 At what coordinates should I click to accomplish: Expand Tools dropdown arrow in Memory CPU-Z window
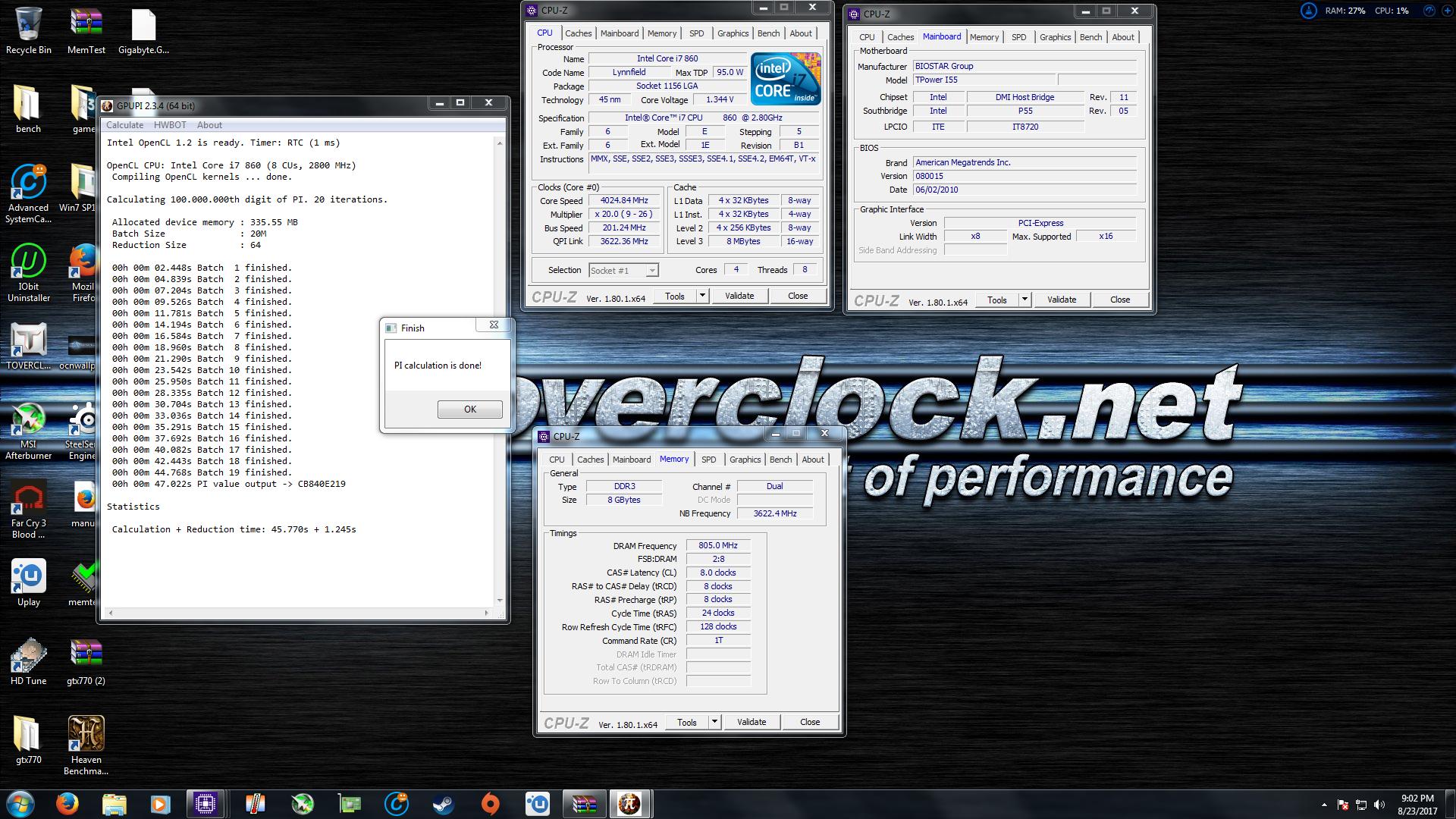[714, 722]
